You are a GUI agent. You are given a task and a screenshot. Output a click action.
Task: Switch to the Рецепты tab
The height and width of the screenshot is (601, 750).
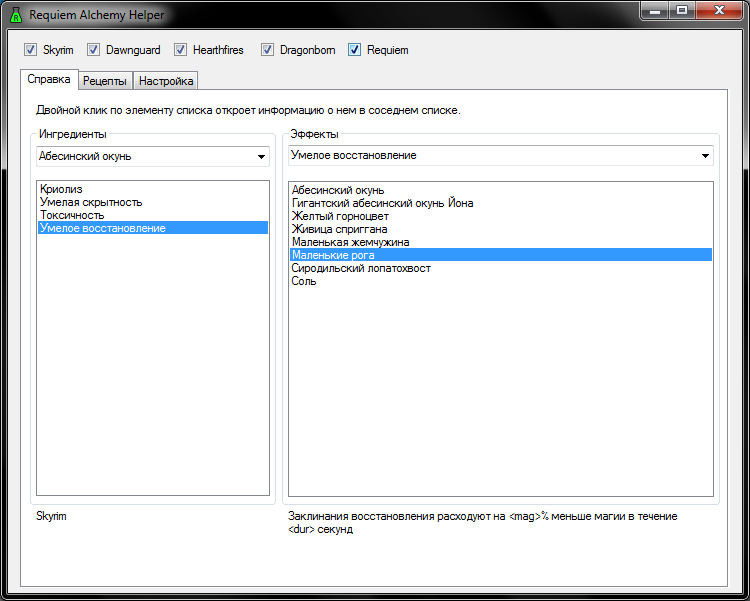104,81
